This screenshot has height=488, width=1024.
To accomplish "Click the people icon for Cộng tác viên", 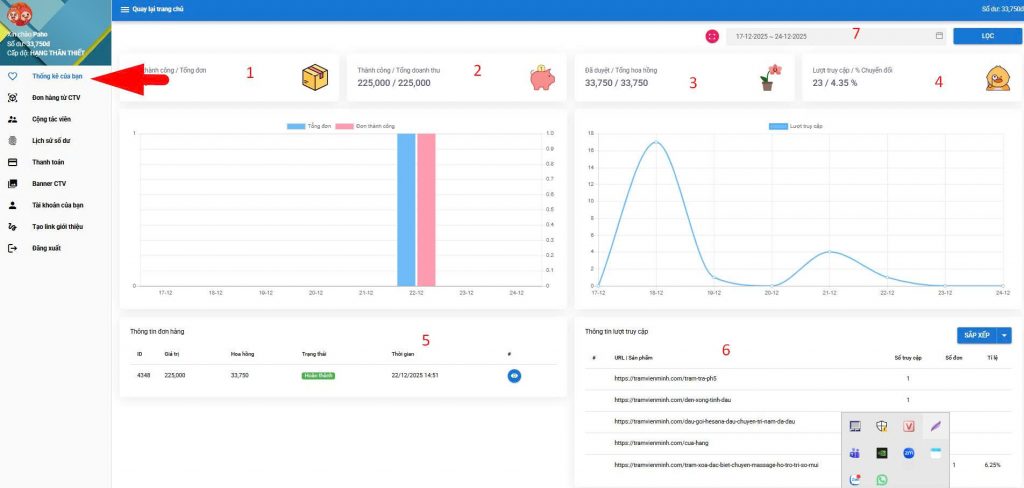I will tap(12, 119).
